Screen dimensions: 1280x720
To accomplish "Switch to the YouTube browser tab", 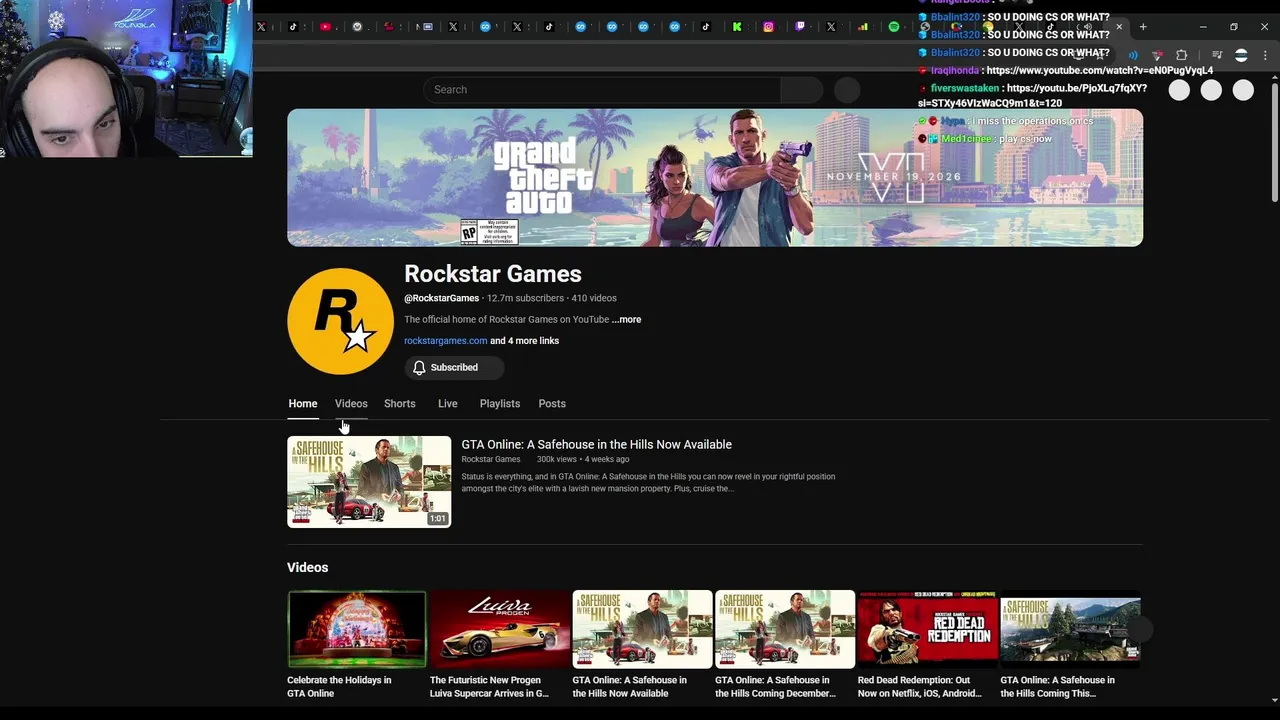I will click(325, 27).
